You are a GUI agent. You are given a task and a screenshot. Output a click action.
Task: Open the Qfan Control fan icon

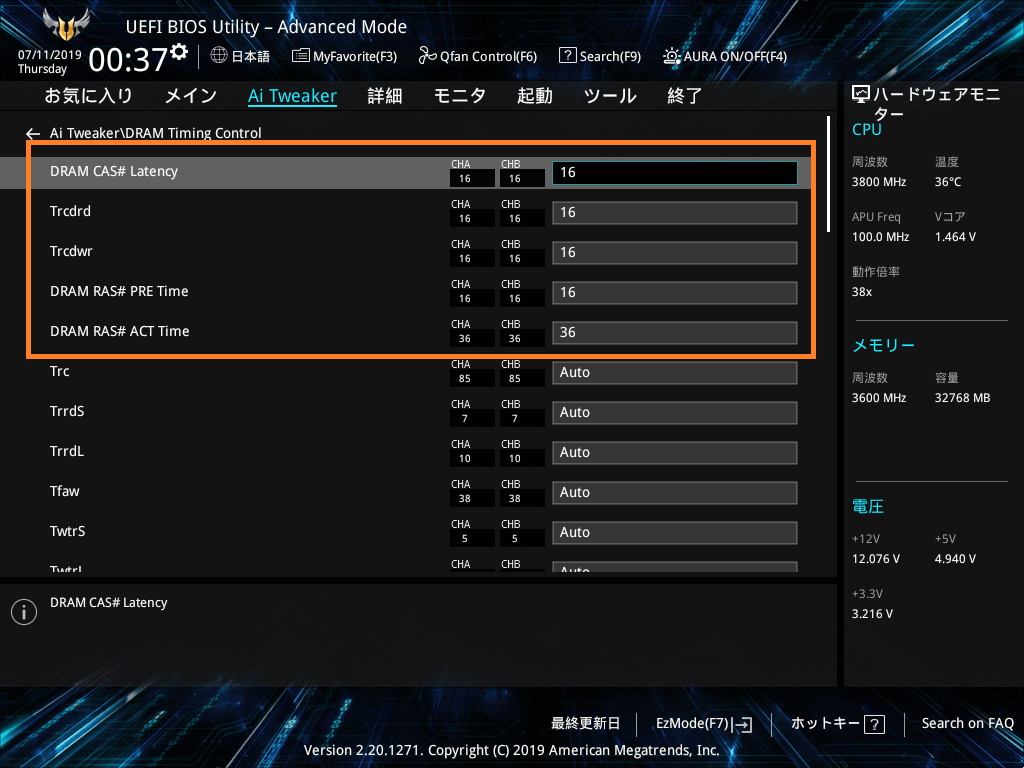pyautogui.click(x=427, y=56)
